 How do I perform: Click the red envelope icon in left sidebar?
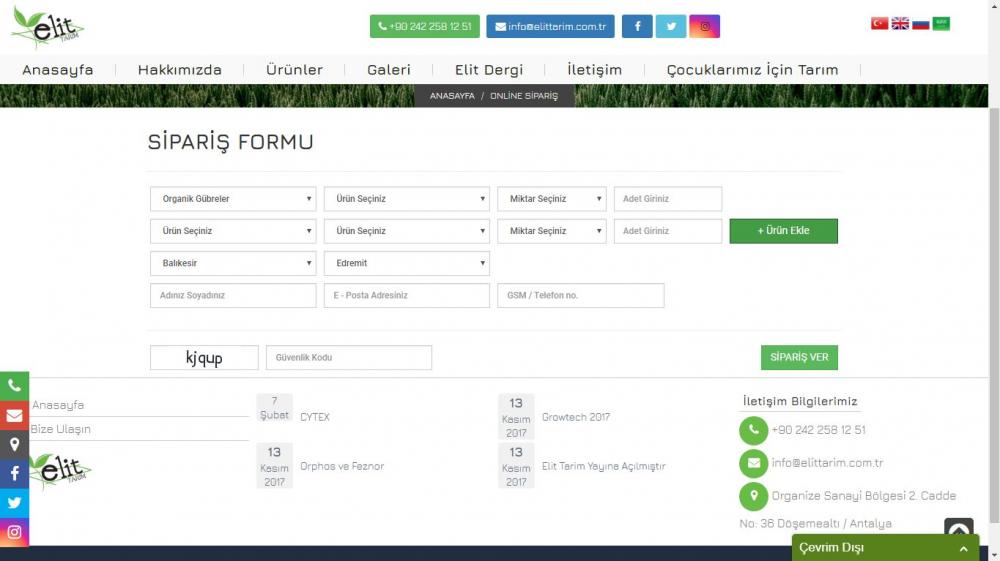click(14, 415)
